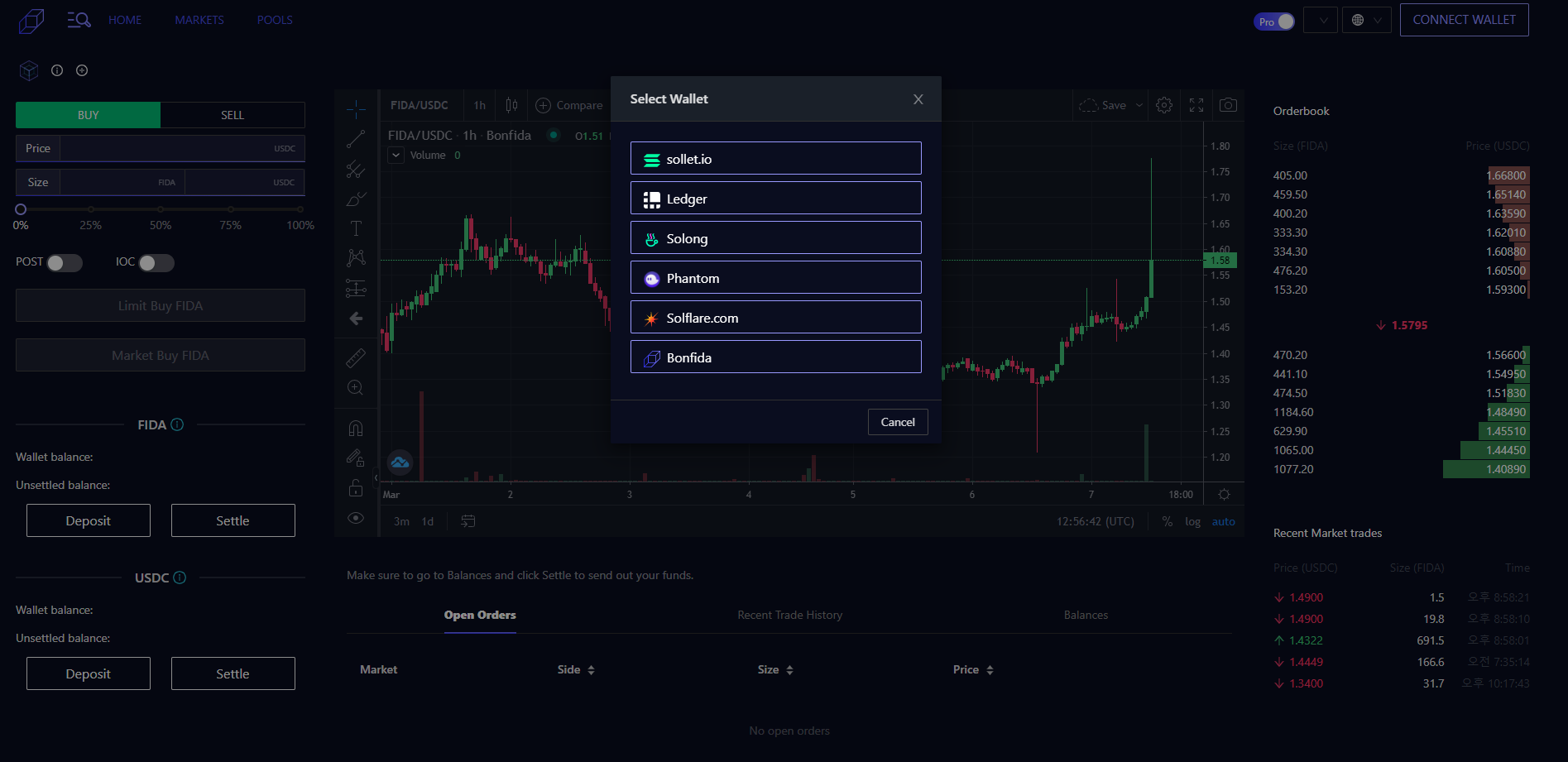Screen dimensions: 1568x762
Task: Select the ruler measure tool
Action: tap(356, 357)
